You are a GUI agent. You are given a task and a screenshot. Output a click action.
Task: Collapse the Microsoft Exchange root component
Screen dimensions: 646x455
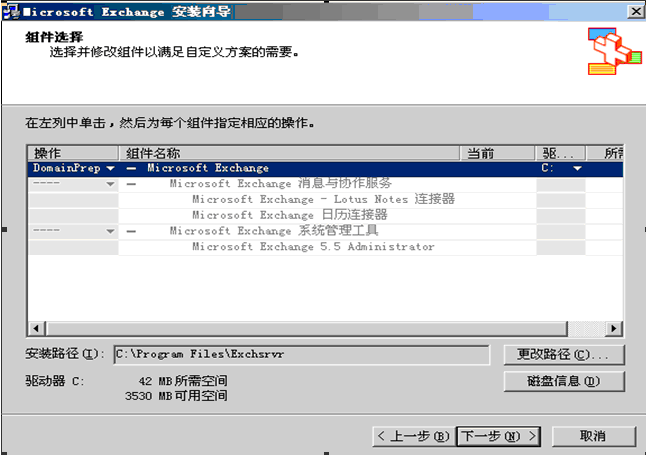[x=131, y=169]
